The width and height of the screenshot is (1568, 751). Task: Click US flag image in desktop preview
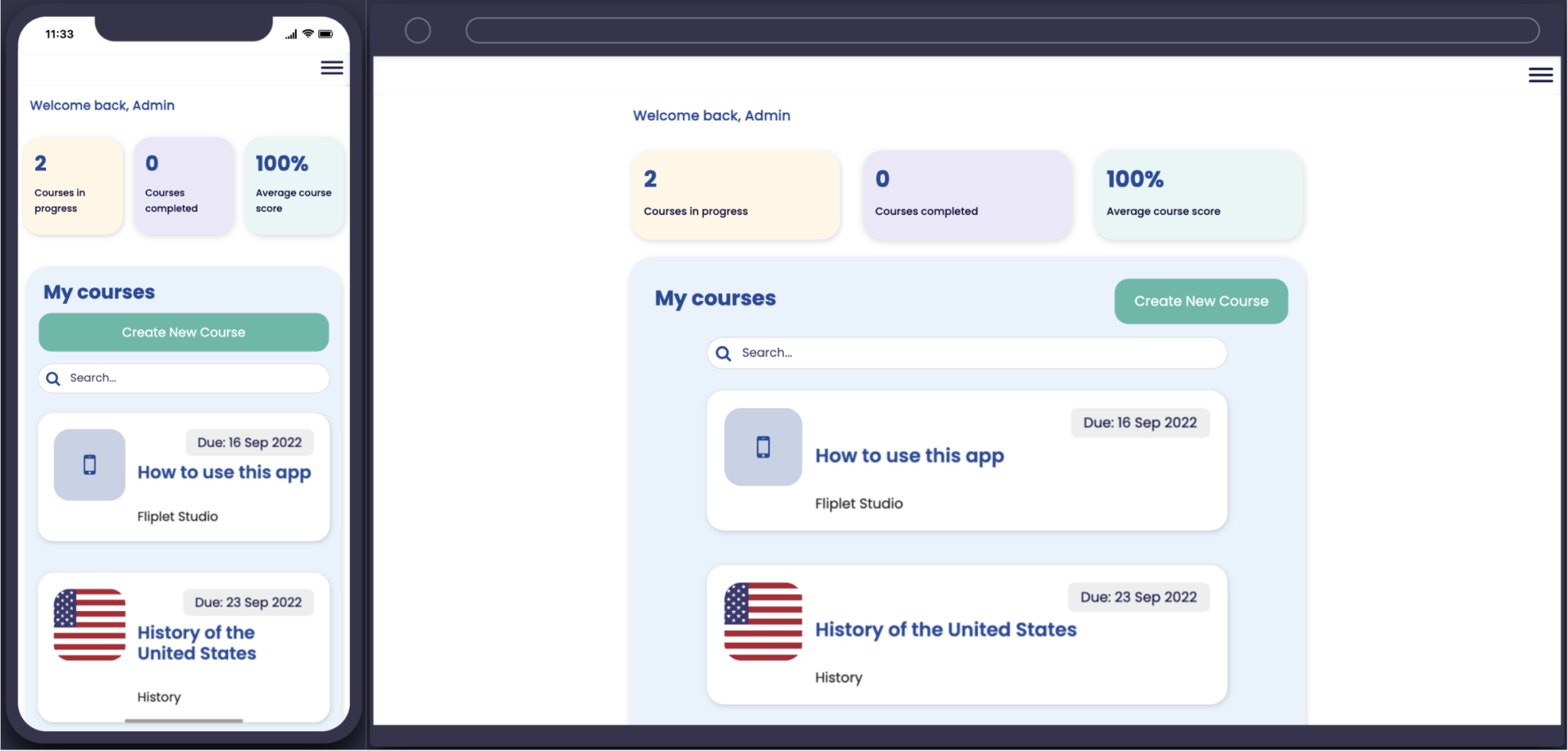tap(763, 622)
